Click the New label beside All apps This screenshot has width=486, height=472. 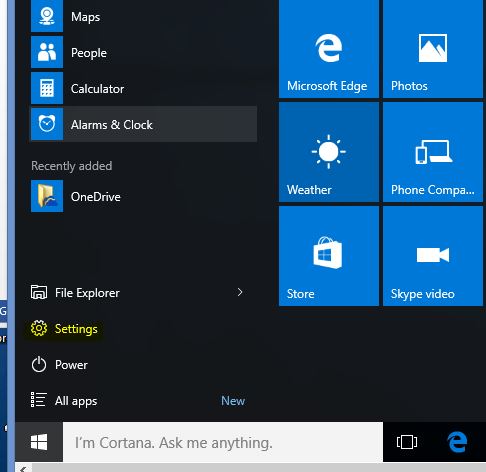pos(233,401)
